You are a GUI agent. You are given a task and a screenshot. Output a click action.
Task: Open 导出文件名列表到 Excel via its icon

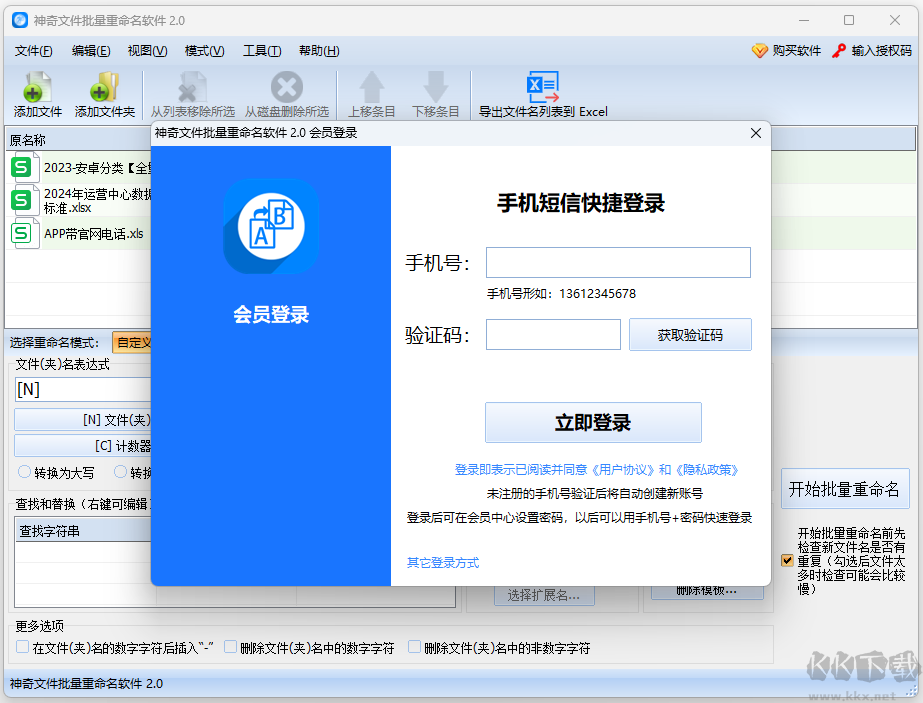pos(543,88)
